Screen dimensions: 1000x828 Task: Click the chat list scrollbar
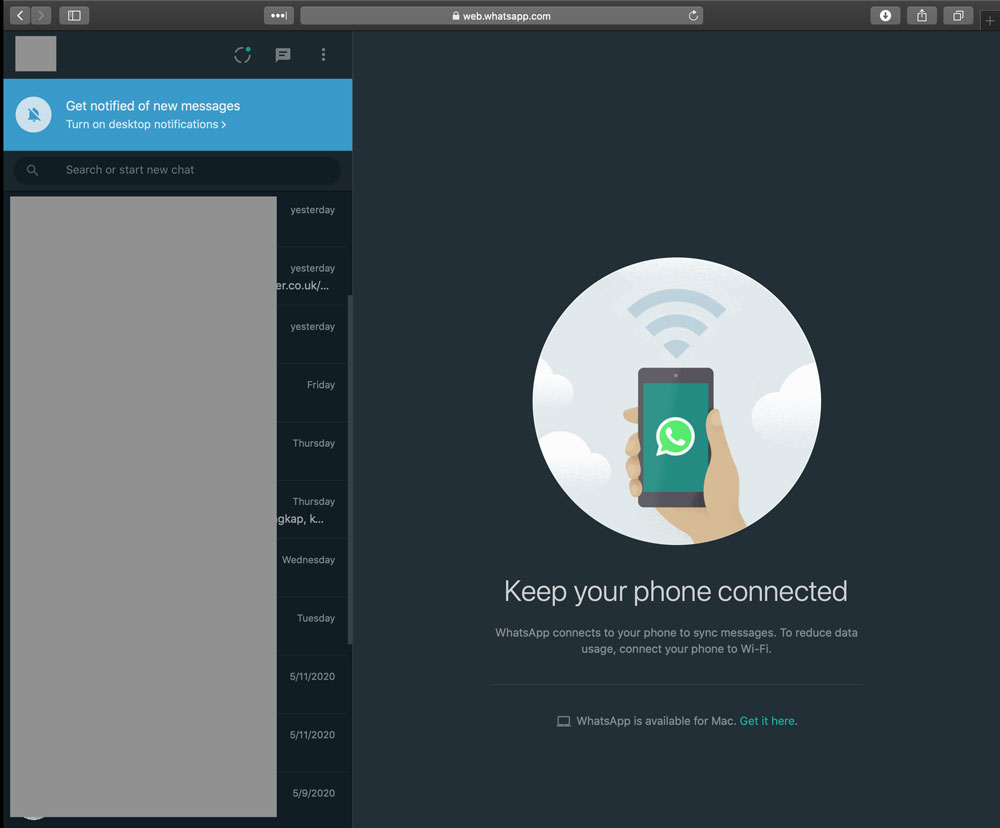tap(349, 469)
